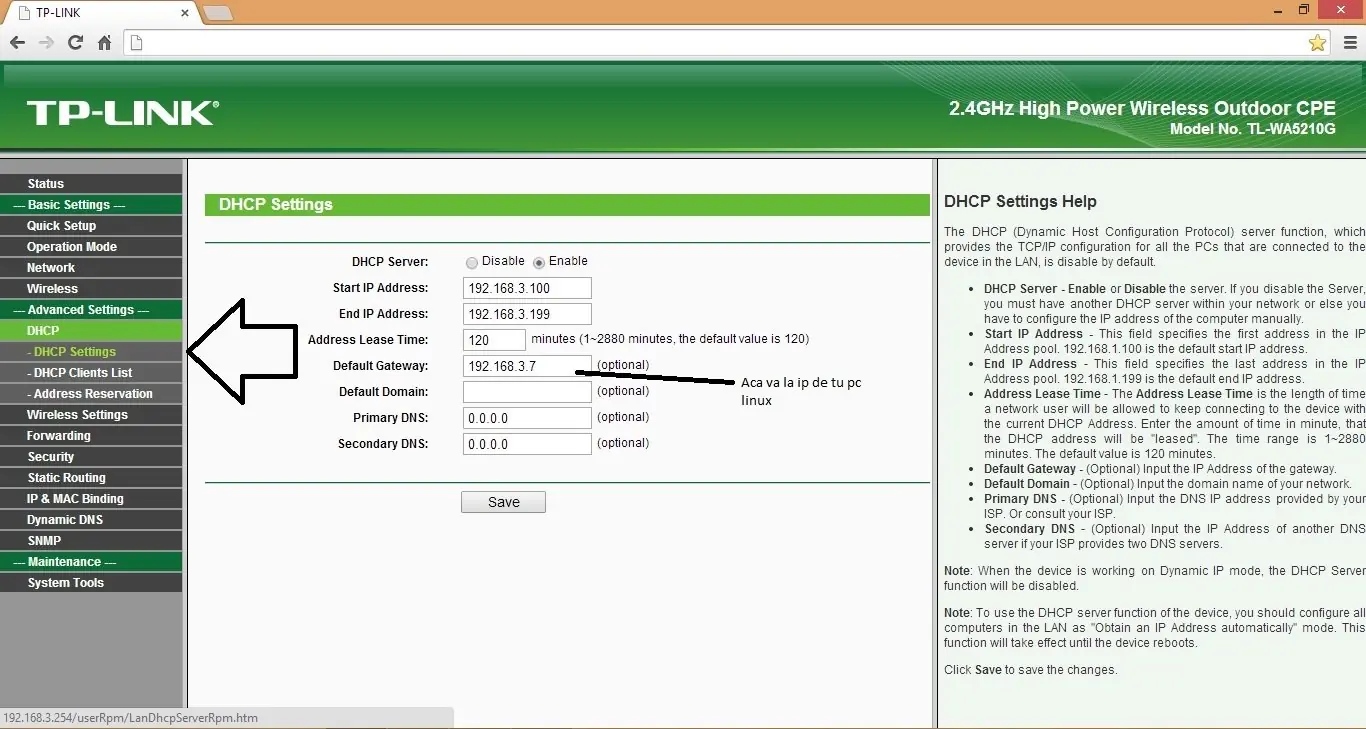The height and width of the screenshot is (729, 1366).
Task: Click the Primary DNS field
Action: 527,418
